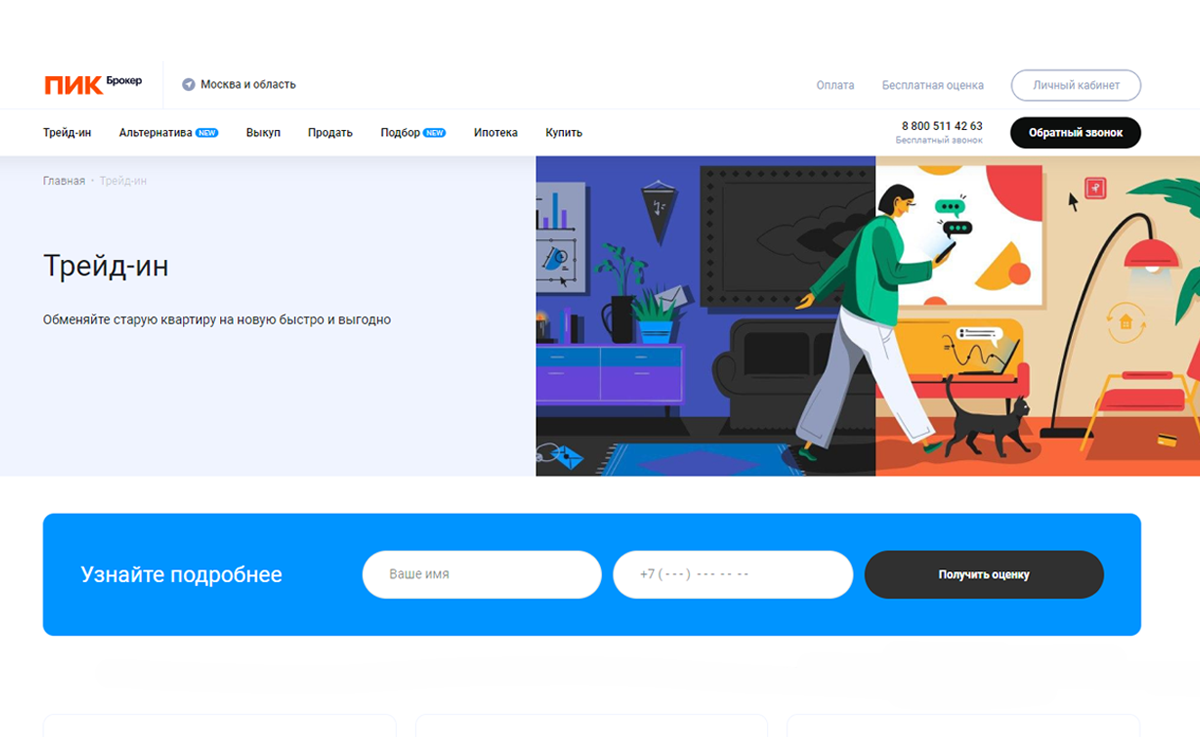The width and height of the screenshot is (1200, 737).
Task: Select the Продать menu item
Action: 330,133
